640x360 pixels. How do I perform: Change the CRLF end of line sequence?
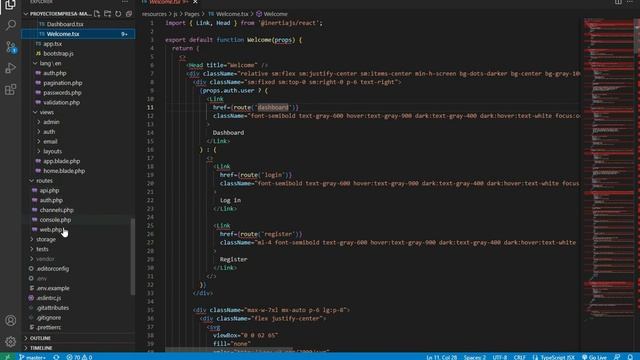(520, 357)
